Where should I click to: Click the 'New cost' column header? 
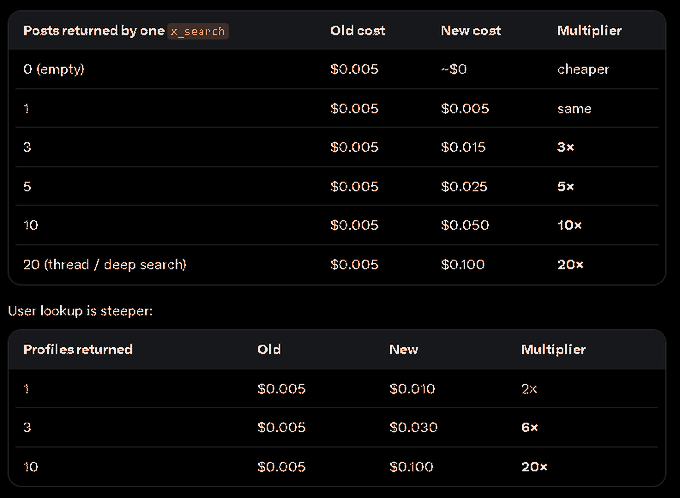click(471, 31)
